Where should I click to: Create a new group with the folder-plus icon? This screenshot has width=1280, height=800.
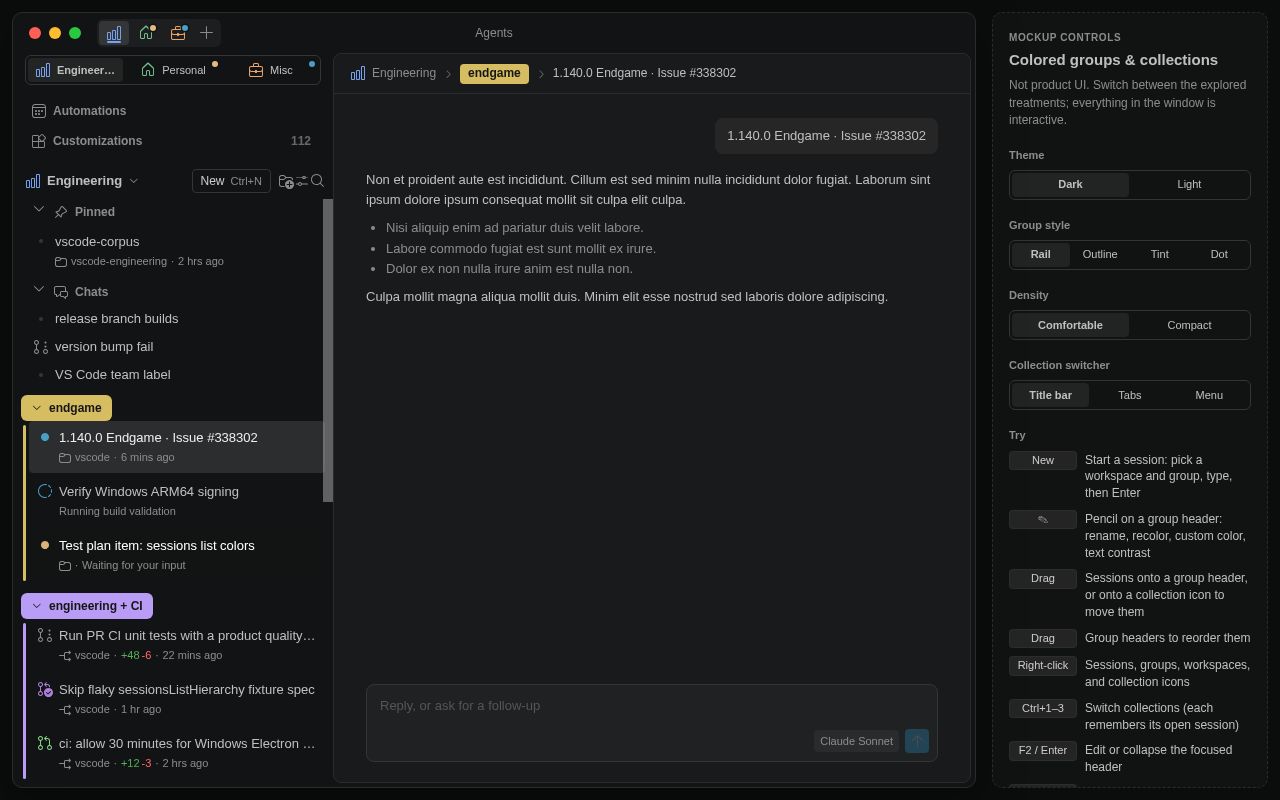point(286,181)
